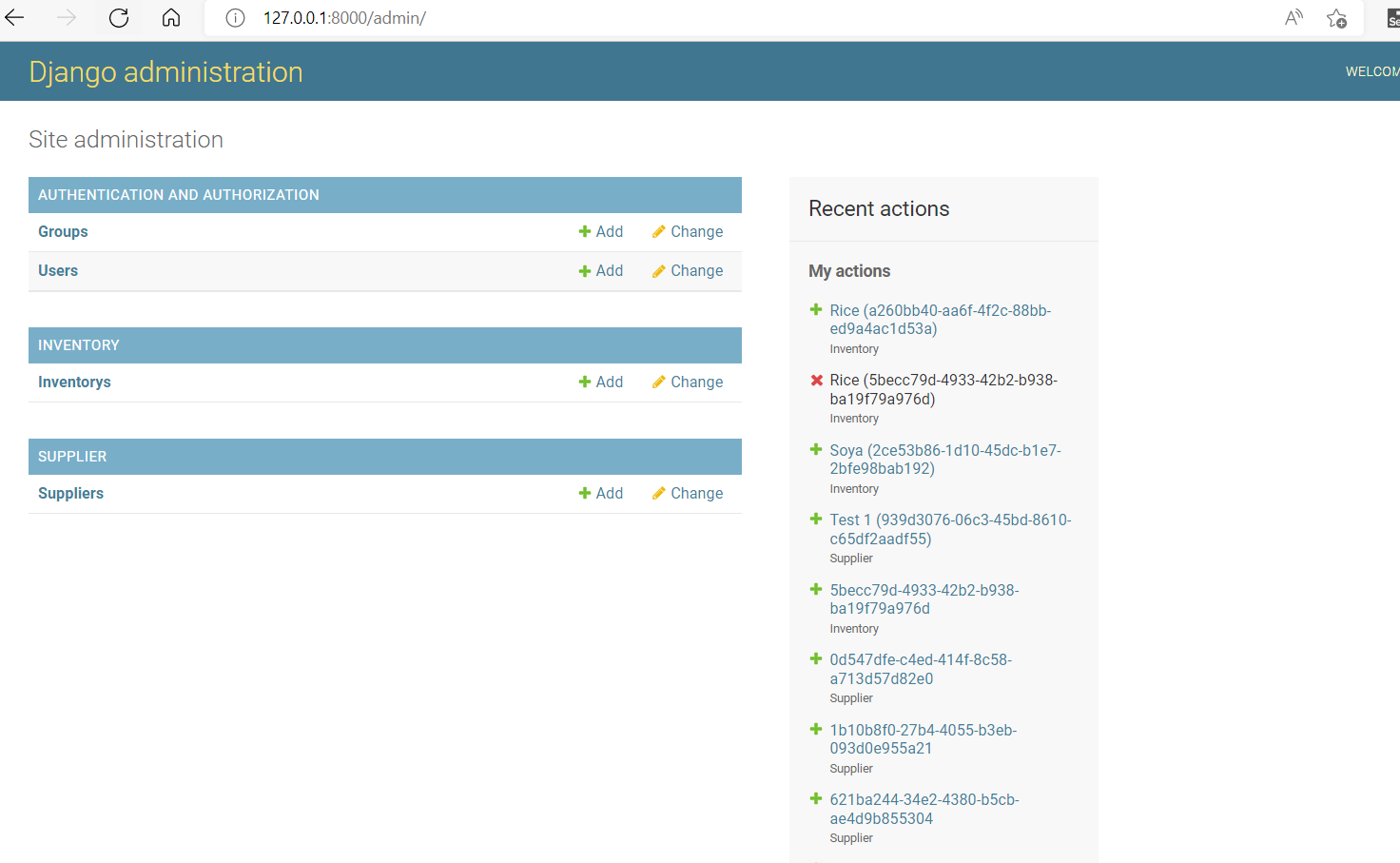Change existing Suppliers
The image size is (1400, 863).
pos(688,494)
